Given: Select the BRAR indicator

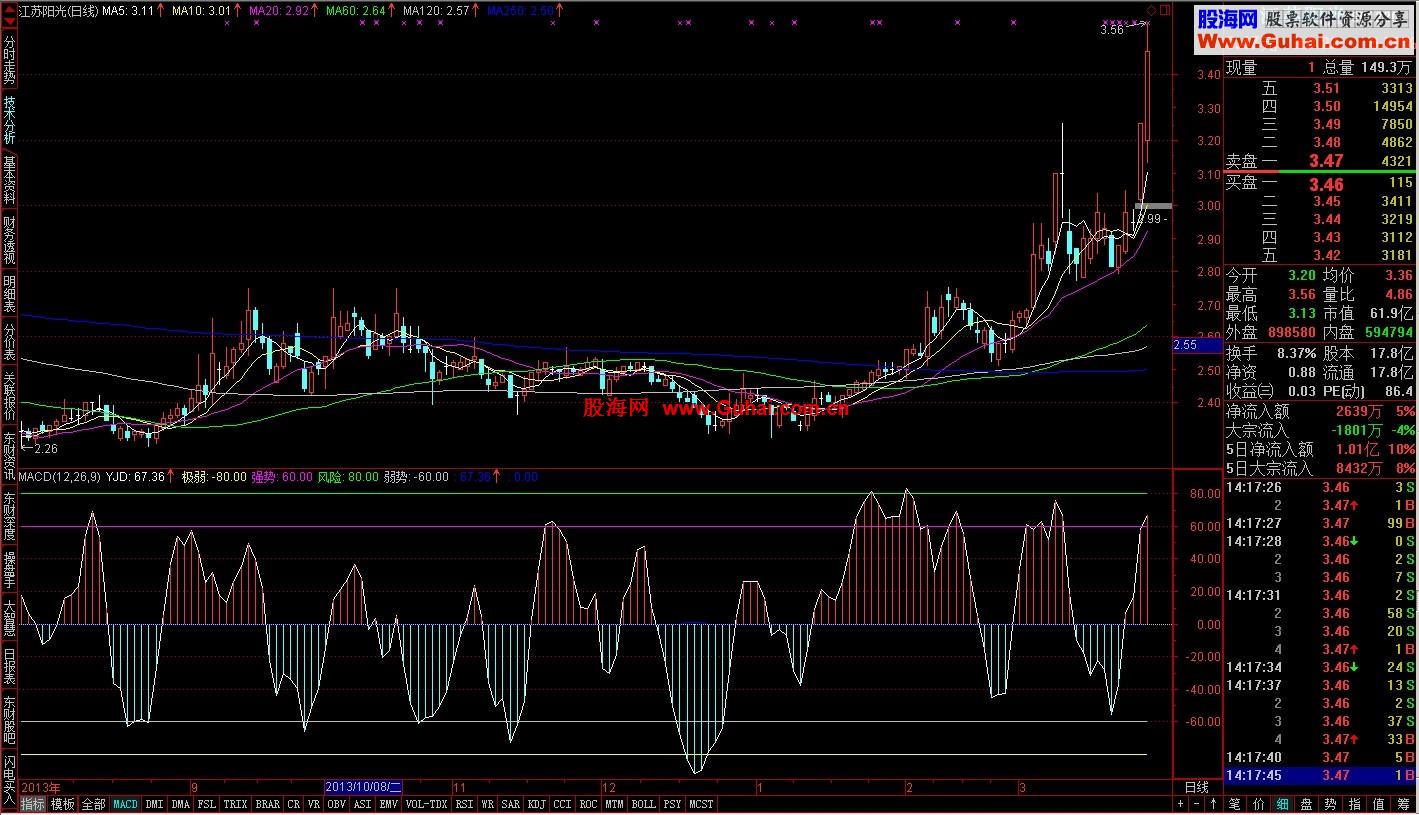Looking at the screenshot, I should click(267, 804).
